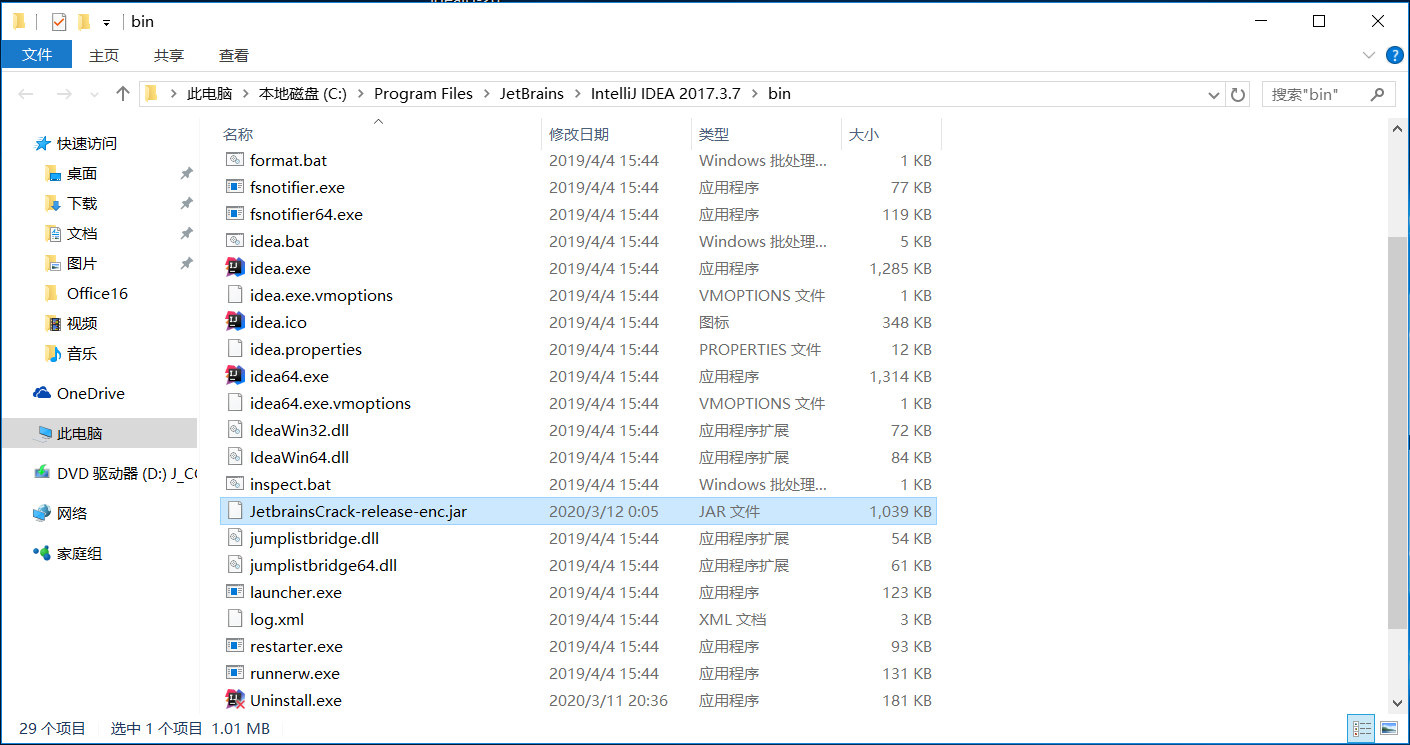Open the 查看 View ribbon tab
The width and height of the screenshot is (1410, 745).
(234, 55)
